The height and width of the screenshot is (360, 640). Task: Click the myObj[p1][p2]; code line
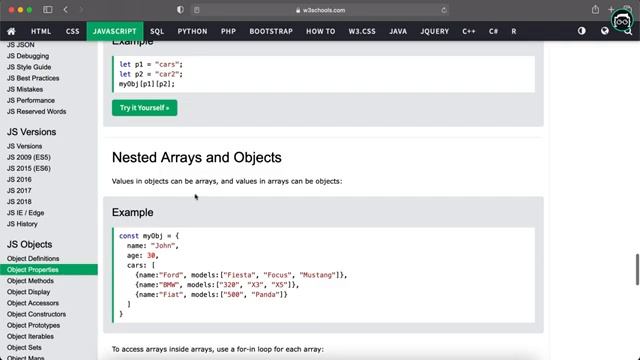point(147,84)
